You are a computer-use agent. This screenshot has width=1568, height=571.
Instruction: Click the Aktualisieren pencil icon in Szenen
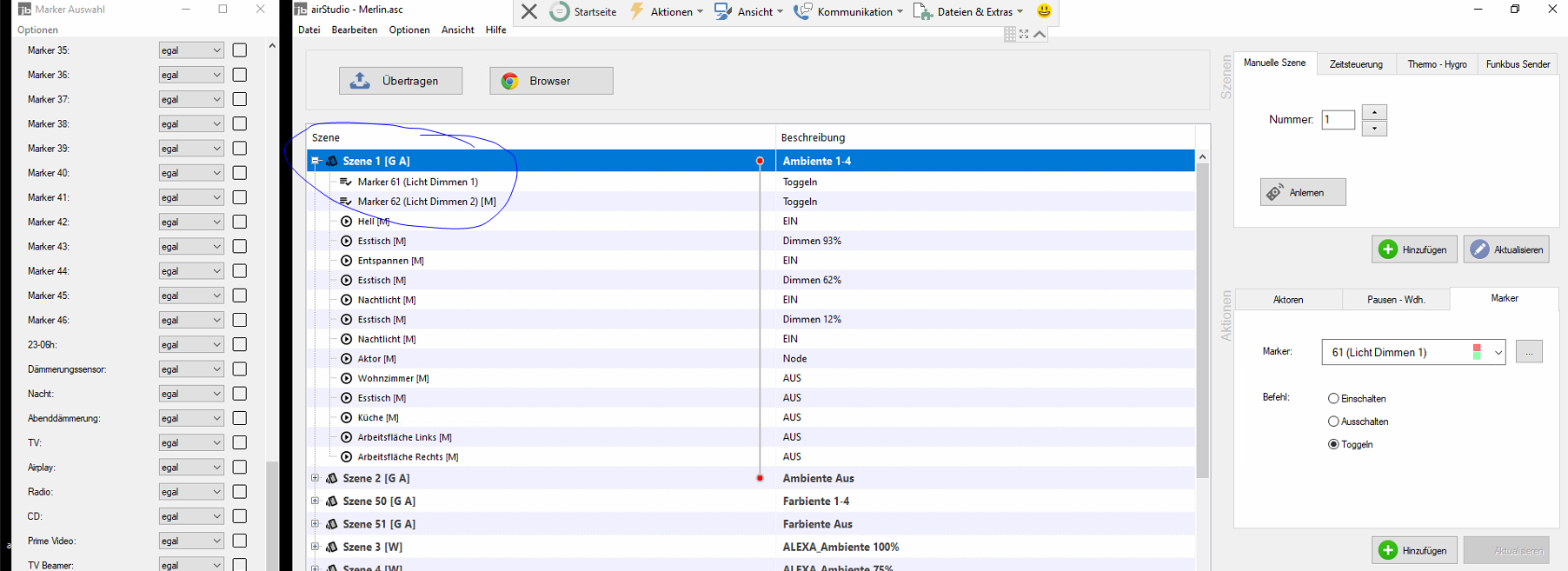pyautogui.click(x=1479, y=249)
